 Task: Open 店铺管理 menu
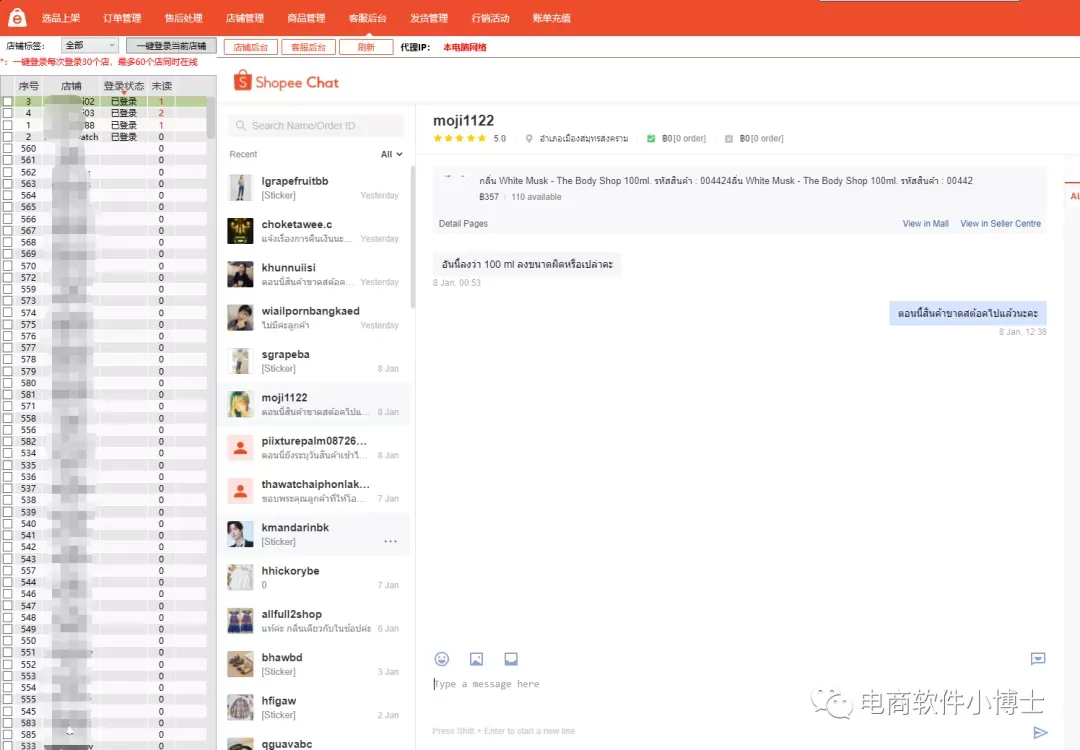pos(245,18)
